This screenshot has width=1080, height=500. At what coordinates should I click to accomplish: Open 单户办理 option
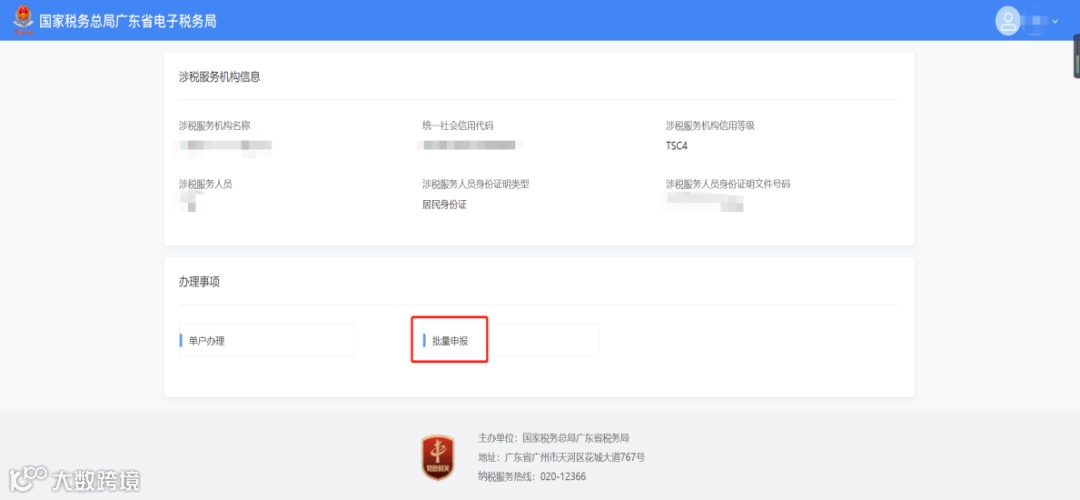267,340
